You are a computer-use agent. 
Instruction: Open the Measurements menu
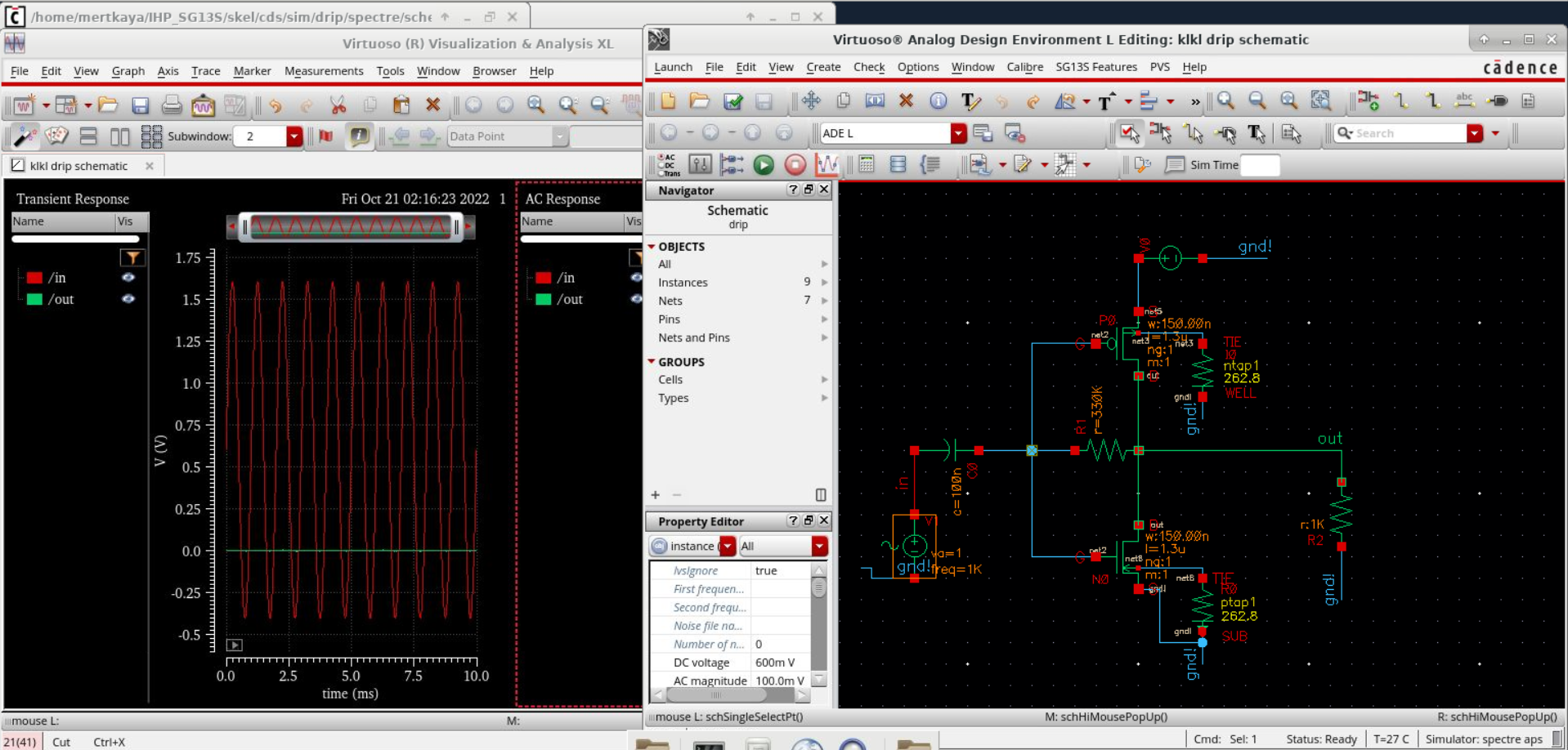click(x=324, y=71)
